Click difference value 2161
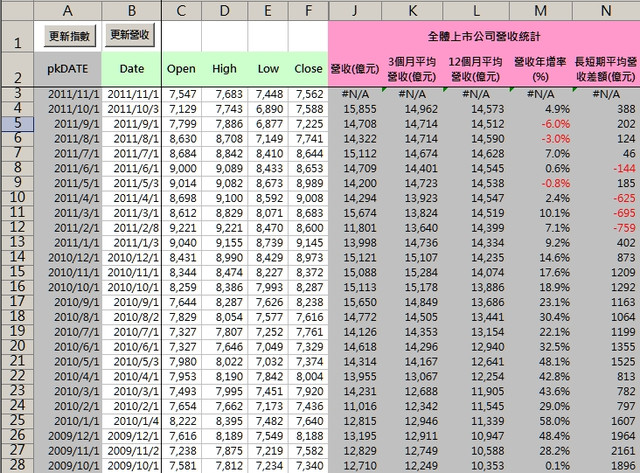 pyautogui.click(x=606, y=451)
